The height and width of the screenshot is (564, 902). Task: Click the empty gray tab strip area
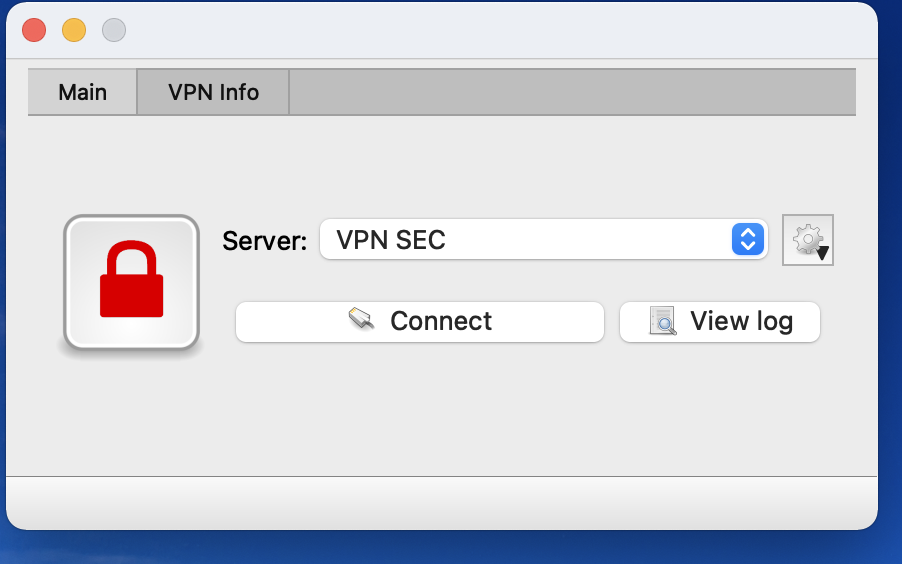pyautogui.click(x=572, y=92)
